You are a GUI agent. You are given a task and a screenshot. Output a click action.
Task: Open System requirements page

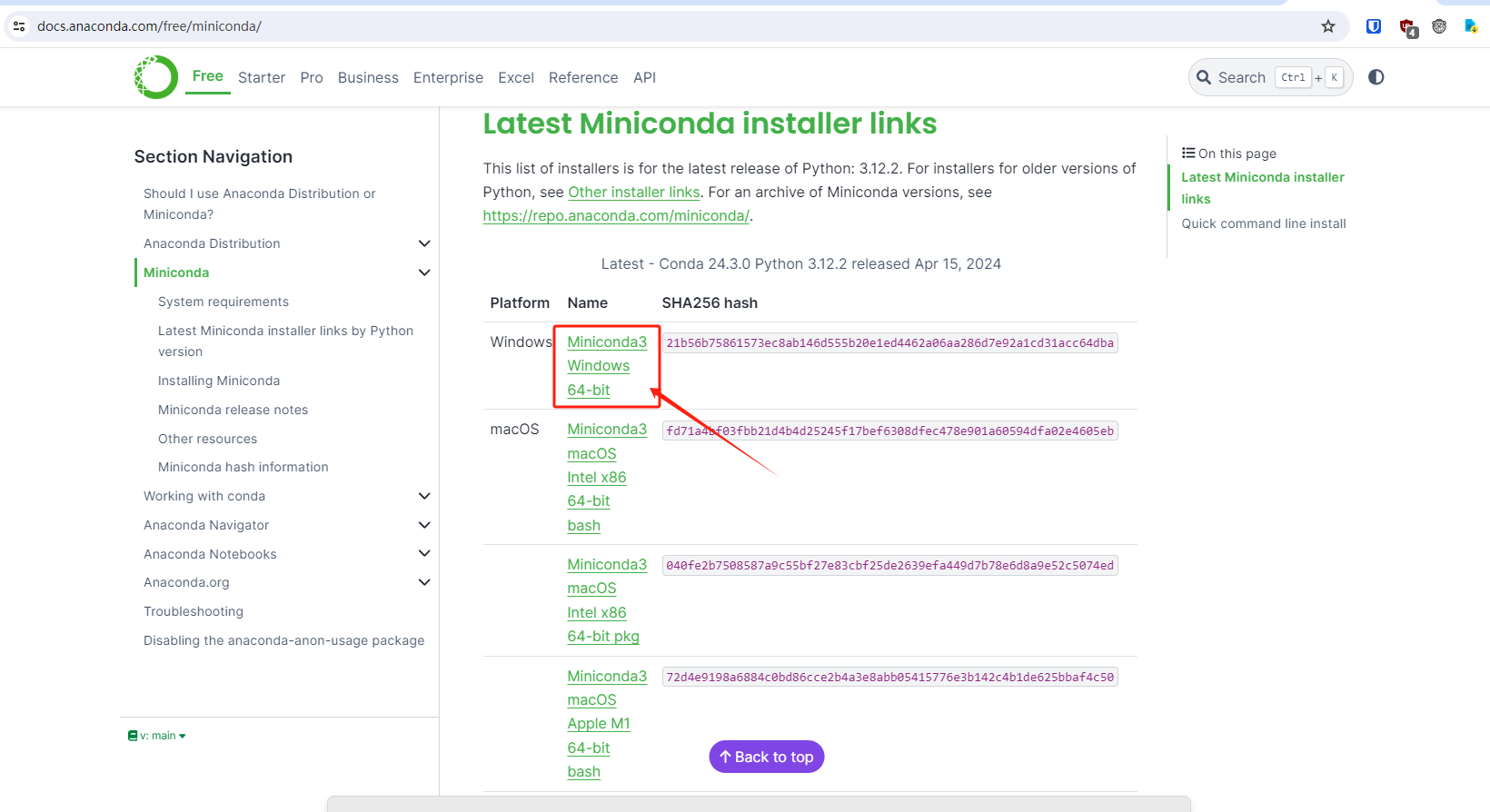pos(223,302)
